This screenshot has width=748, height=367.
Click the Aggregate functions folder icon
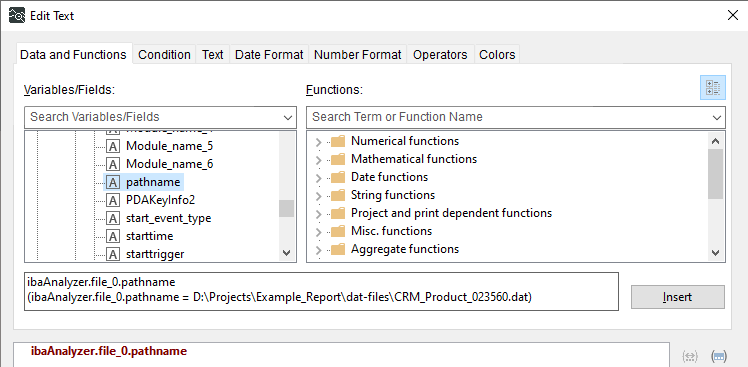[x=338, y=249]
